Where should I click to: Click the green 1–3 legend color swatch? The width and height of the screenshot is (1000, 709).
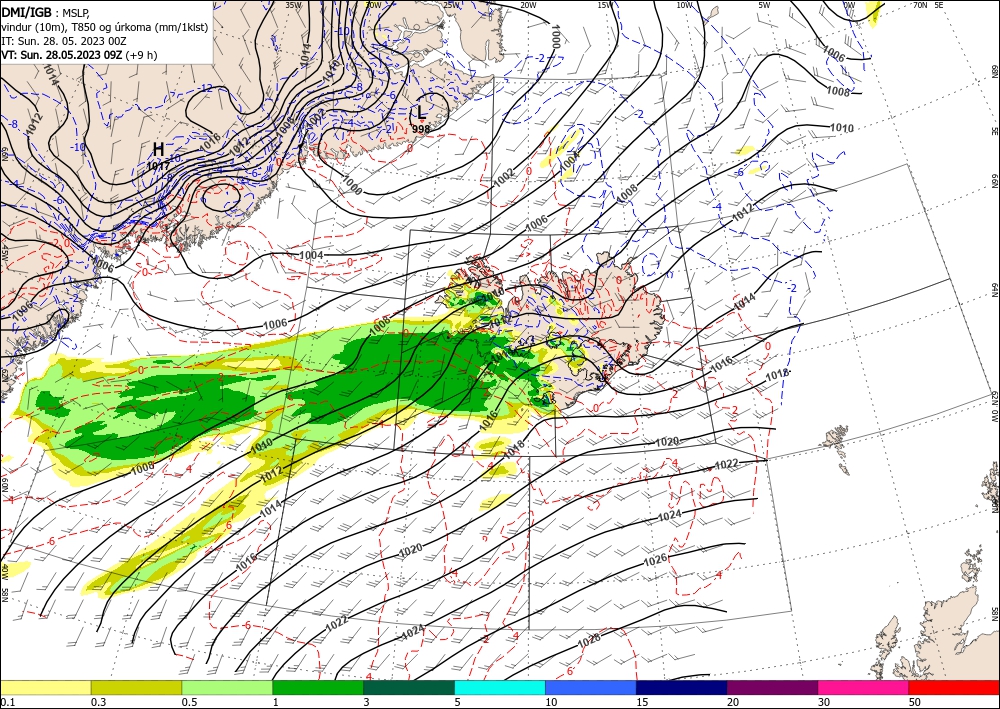318,687
